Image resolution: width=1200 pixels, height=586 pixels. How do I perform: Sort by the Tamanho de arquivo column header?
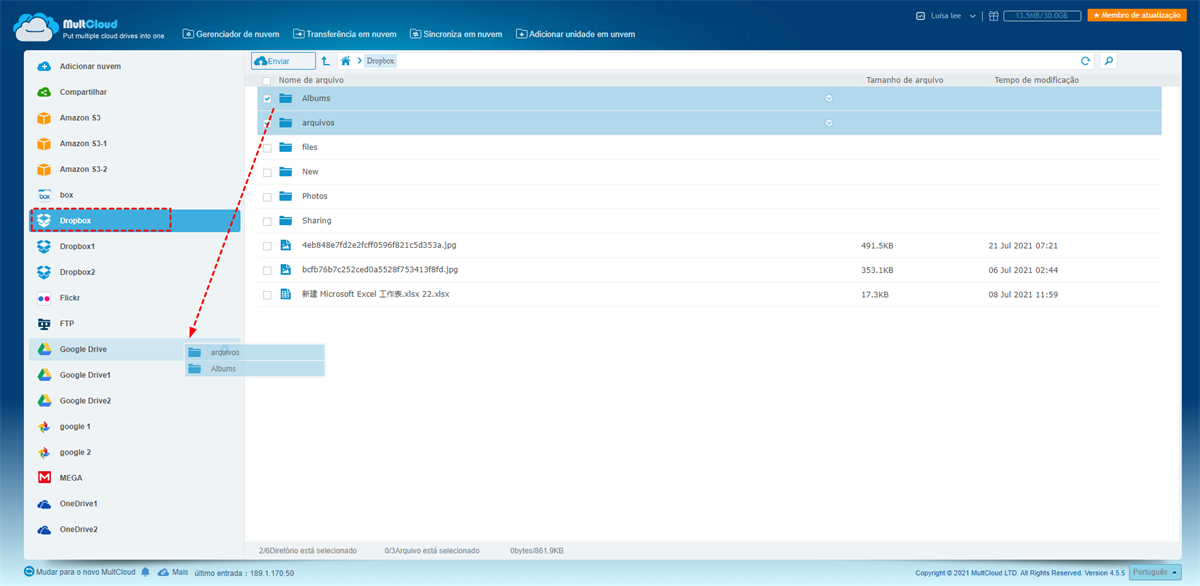pos(904,80)
